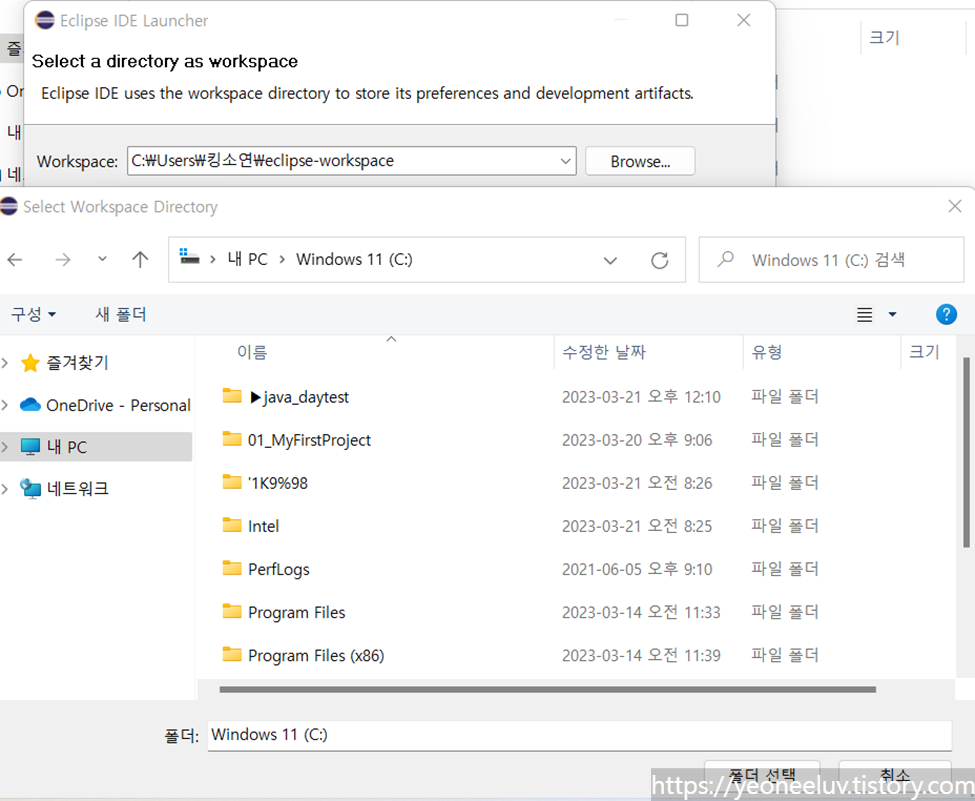975x801 pixels.
Task: Select the Program Files (x86) folder
Action: (x=316, y=655)
